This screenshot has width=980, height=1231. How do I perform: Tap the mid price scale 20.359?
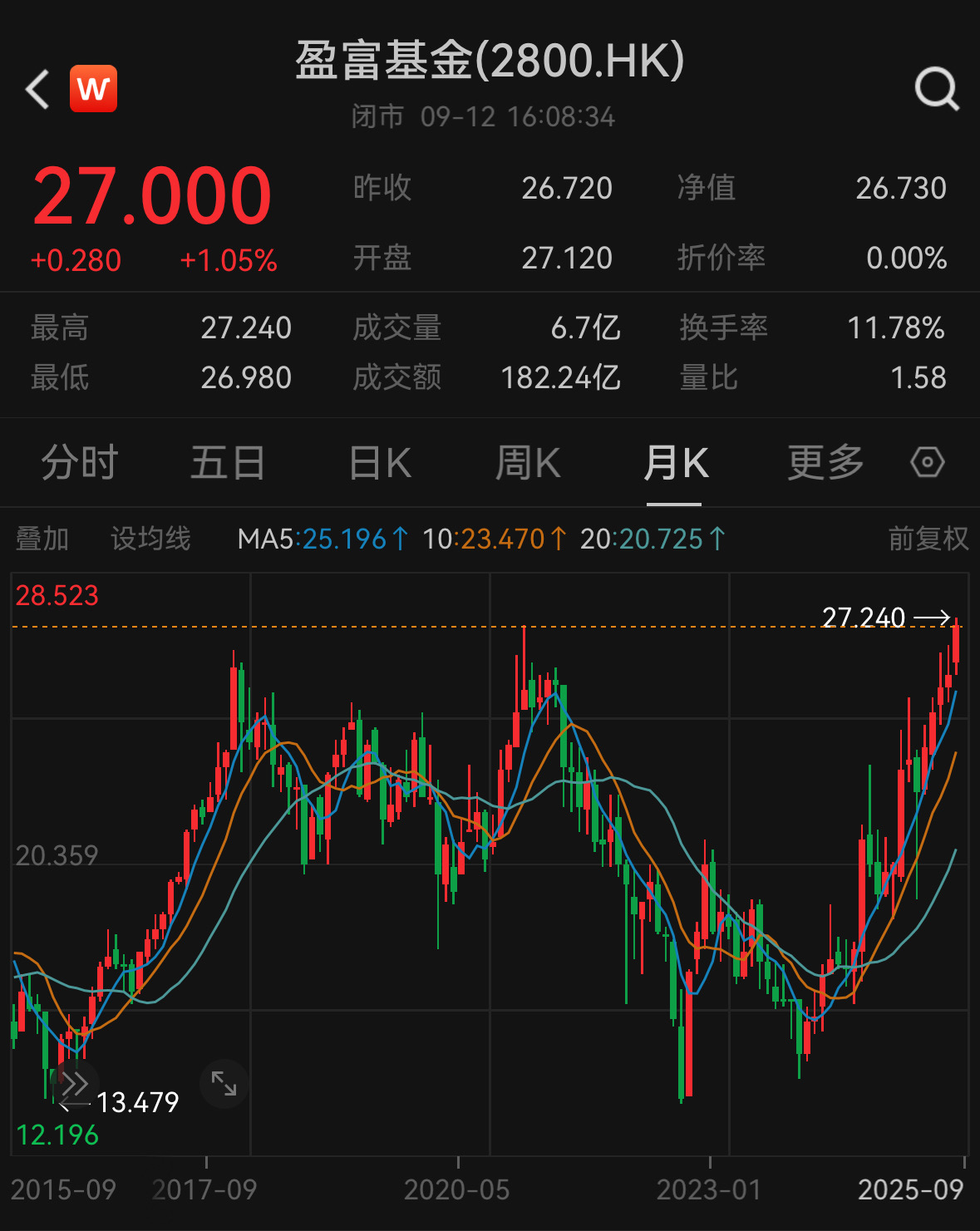[x=57, y=855]
